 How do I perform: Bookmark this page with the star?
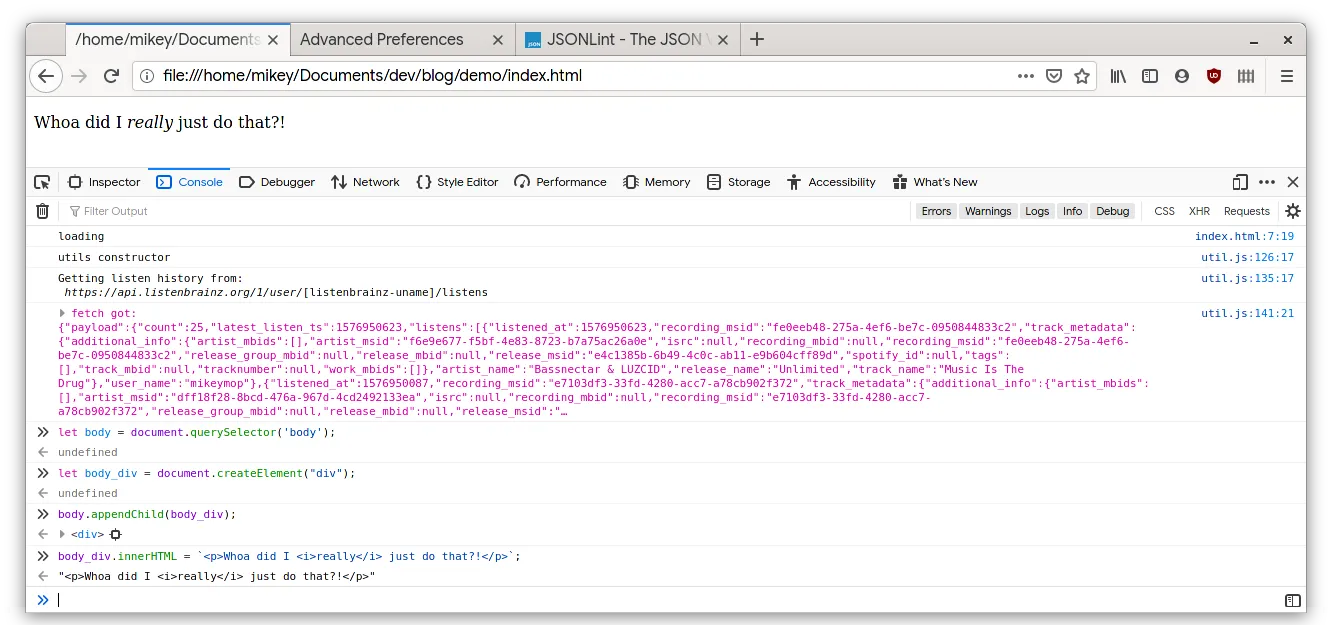[1082, 76]
